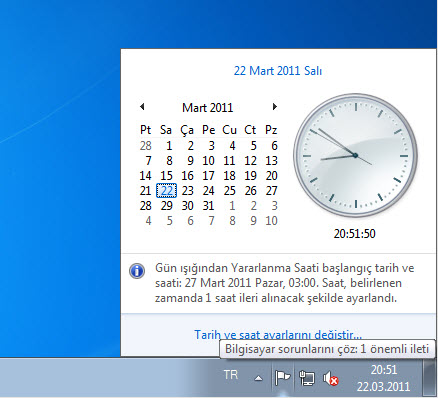Open the muted volume speaker icon
The height and width of the screenshot is (398, 438).
click(x=330, y=379)
